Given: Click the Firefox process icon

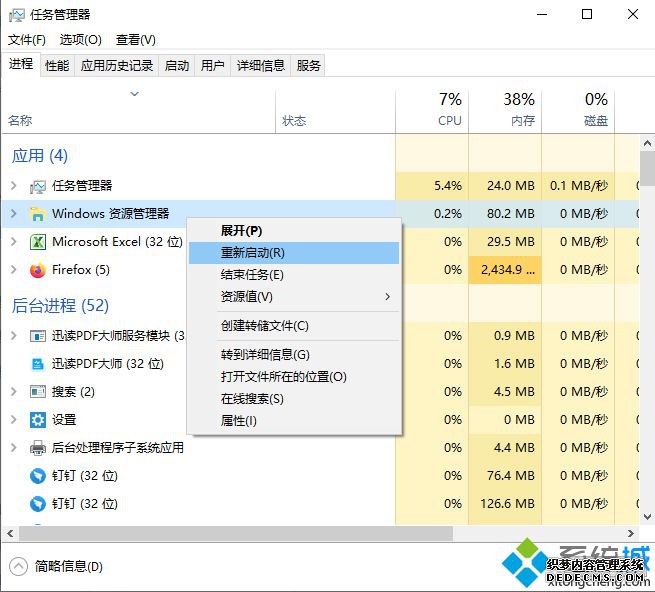Looking at the screenshot, I should (38, 270).
